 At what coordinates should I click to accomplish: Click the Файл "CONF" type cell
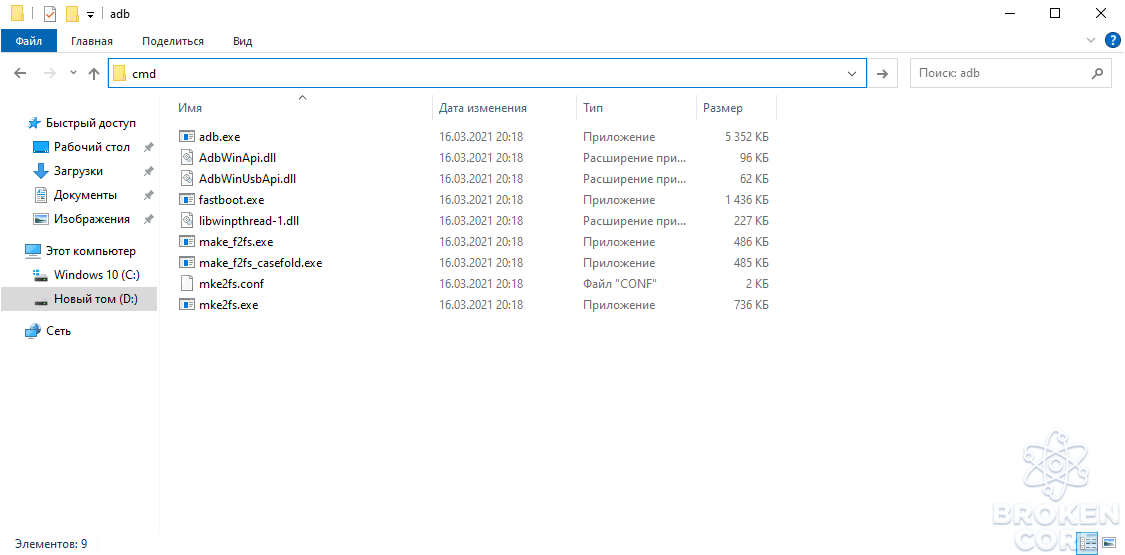click(620, 284)
